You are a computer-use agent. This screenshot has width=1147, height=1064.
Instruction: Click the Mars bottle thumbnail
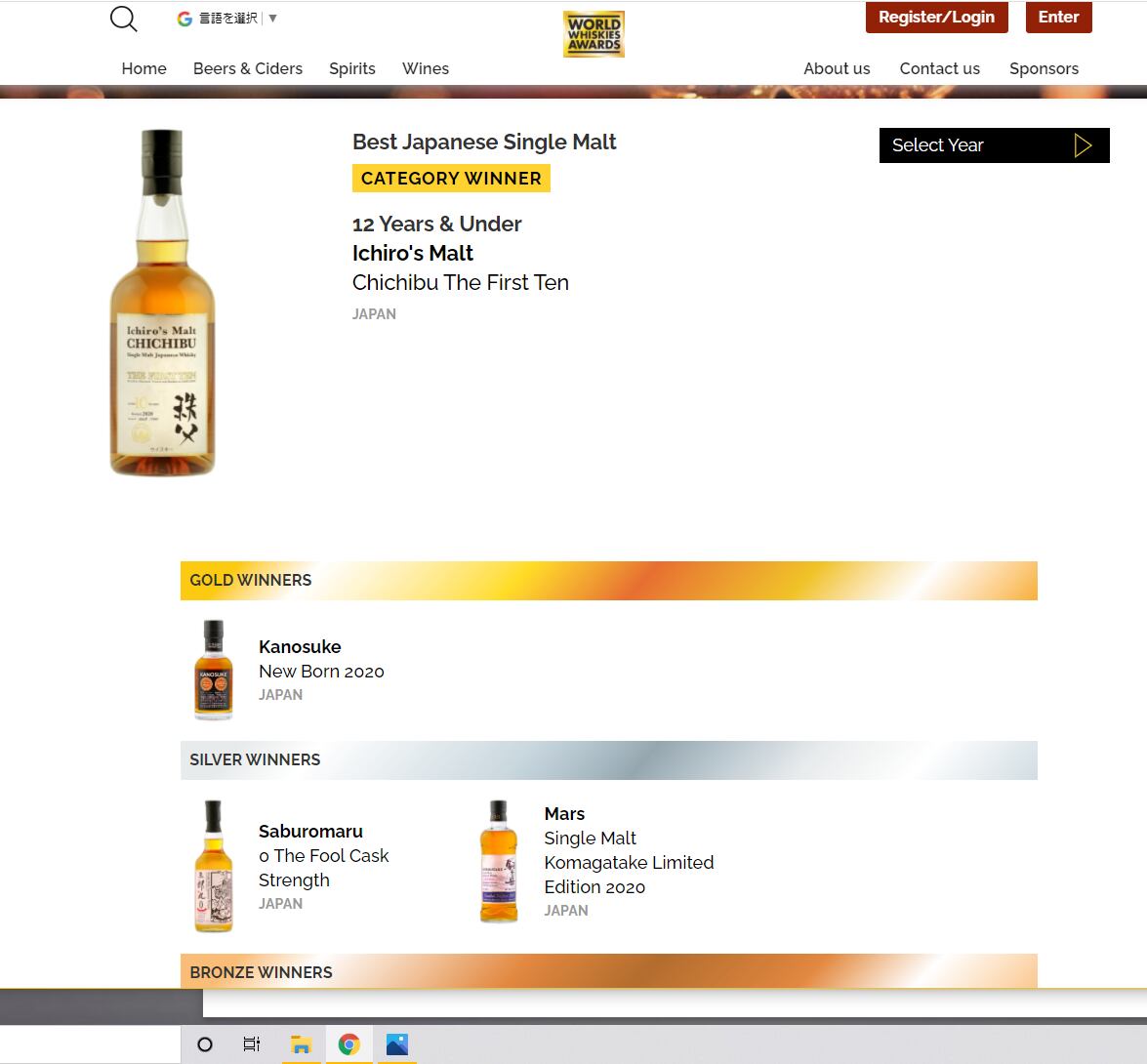499,861
